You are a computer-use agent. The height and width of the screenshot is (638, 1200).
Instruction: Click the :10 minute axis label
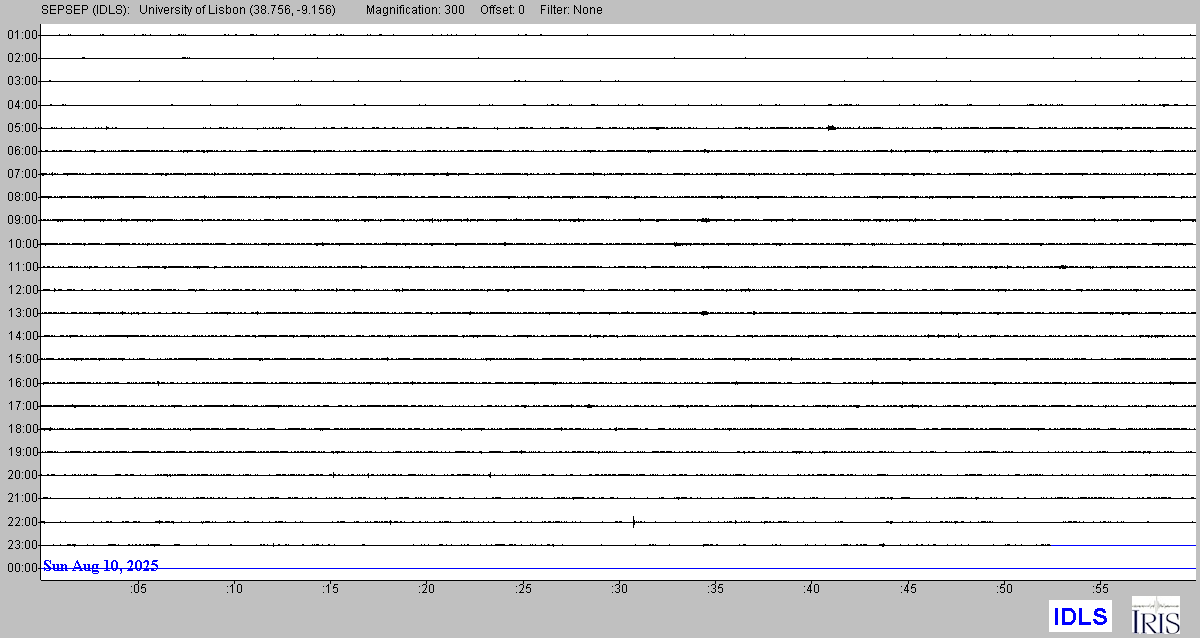[234, 589]
